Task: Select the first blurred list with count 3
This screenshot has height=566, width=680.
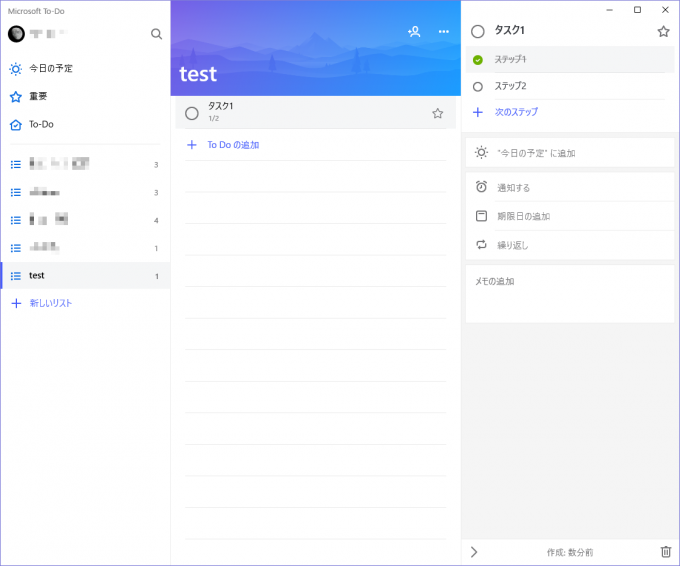Action: 85,164
